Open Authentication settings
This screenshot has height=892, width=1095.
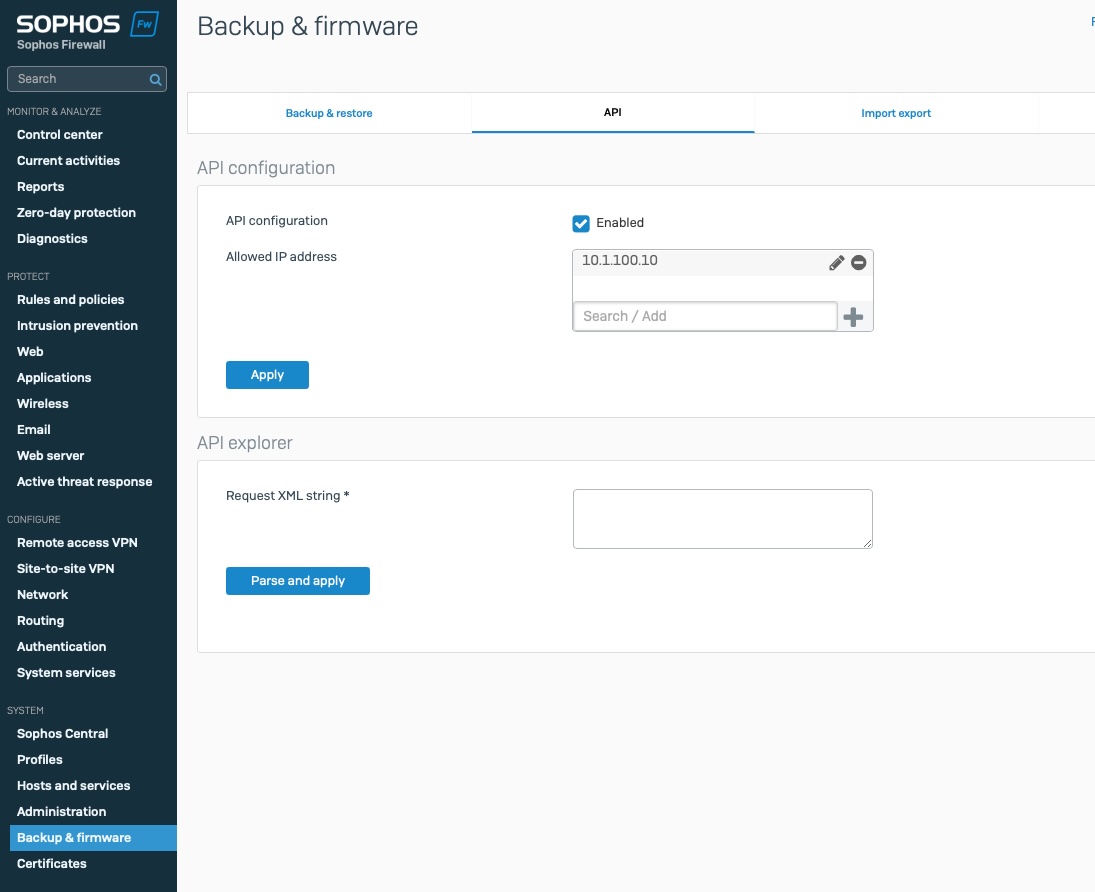61,647
